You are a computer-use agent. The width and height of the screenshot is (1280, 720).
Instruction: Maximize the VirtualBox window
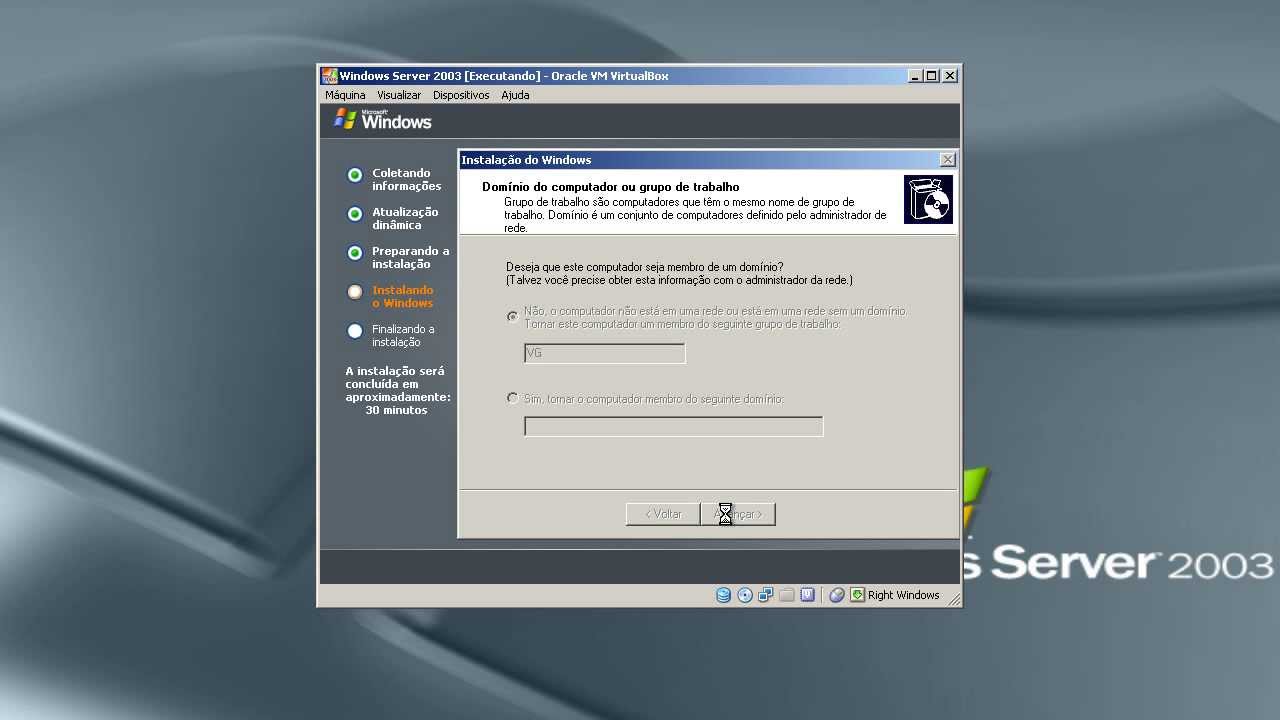(x=932, y=76)
